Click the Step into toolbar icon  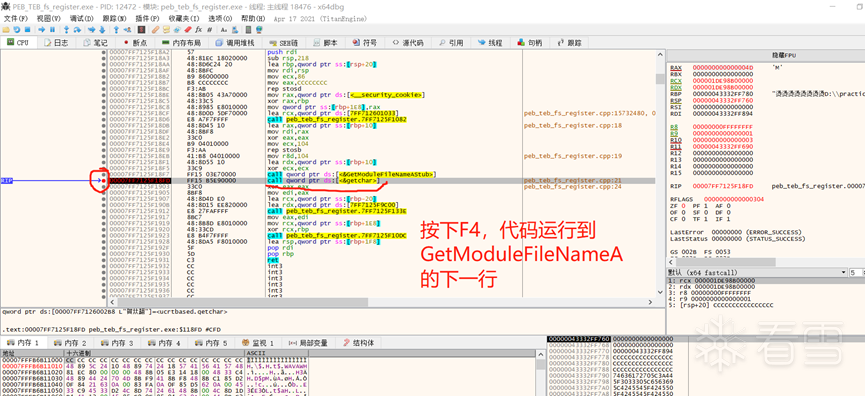click(x=66, y=29)
